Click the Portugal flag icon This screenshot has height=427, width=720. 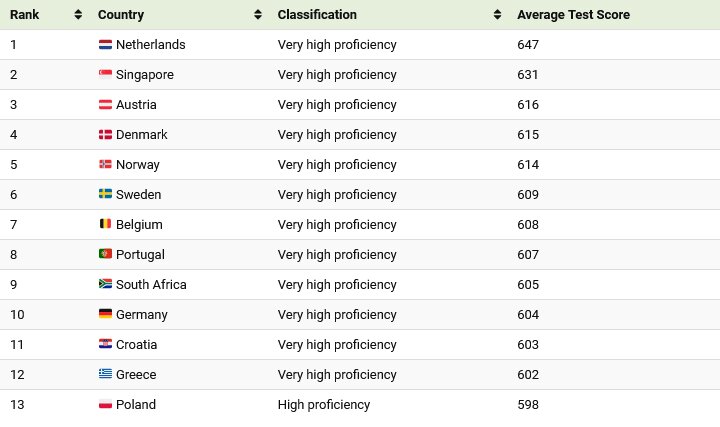click(105, 255)
